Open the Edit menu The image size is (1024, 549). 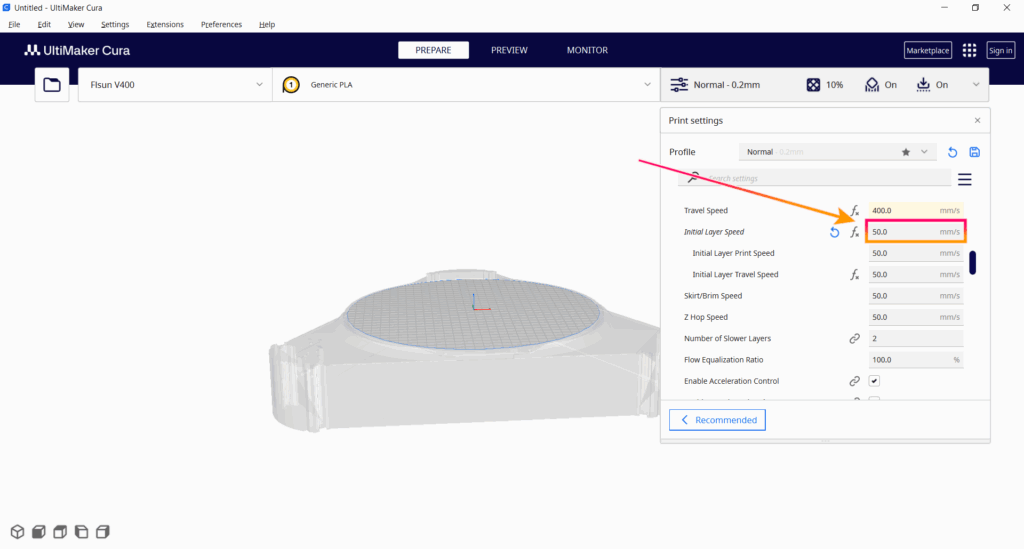click(x=44, y=25)
